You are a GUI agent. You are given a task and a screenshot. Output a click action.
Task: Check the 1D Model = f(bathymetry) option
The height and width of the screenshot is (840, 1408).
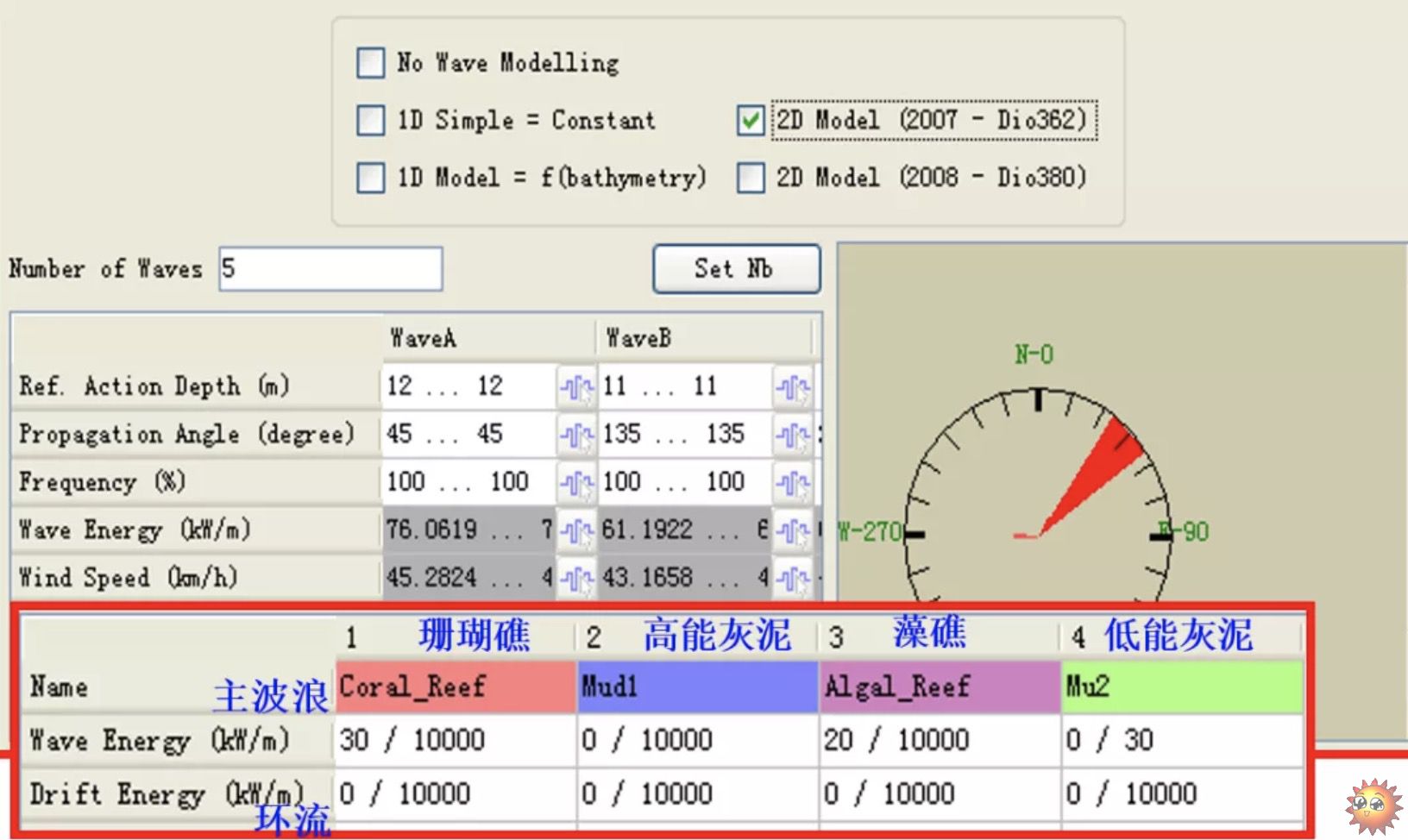(371, 179)
